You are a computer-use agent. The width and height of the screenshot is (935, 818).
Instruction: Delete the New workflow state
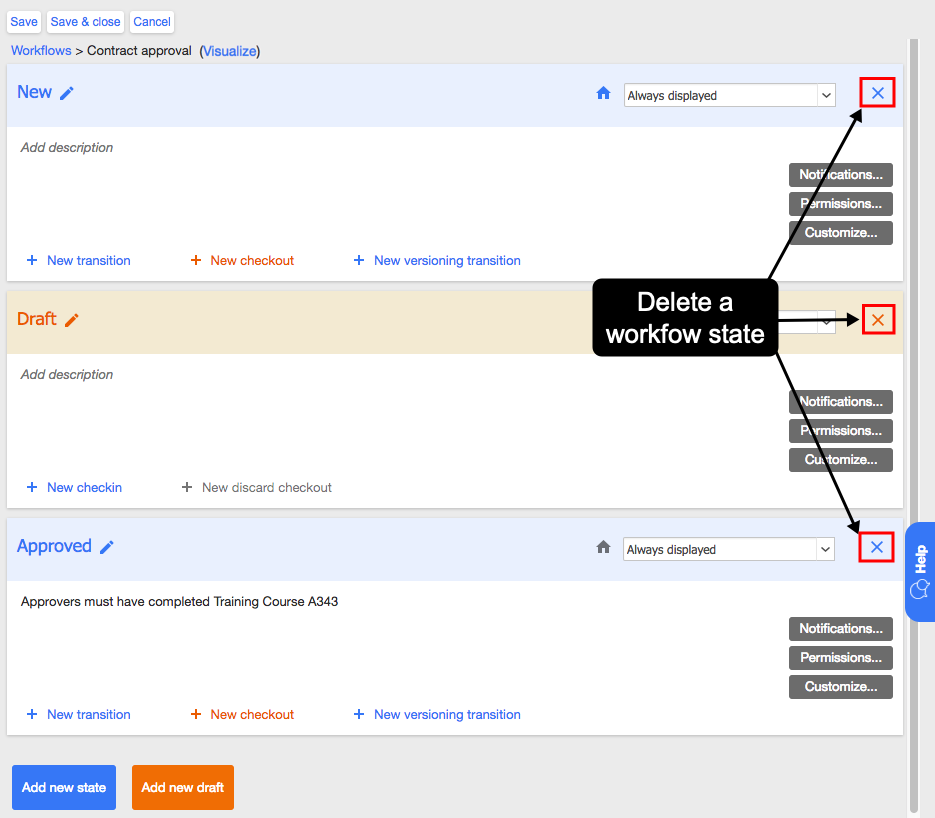coord(877,93)
